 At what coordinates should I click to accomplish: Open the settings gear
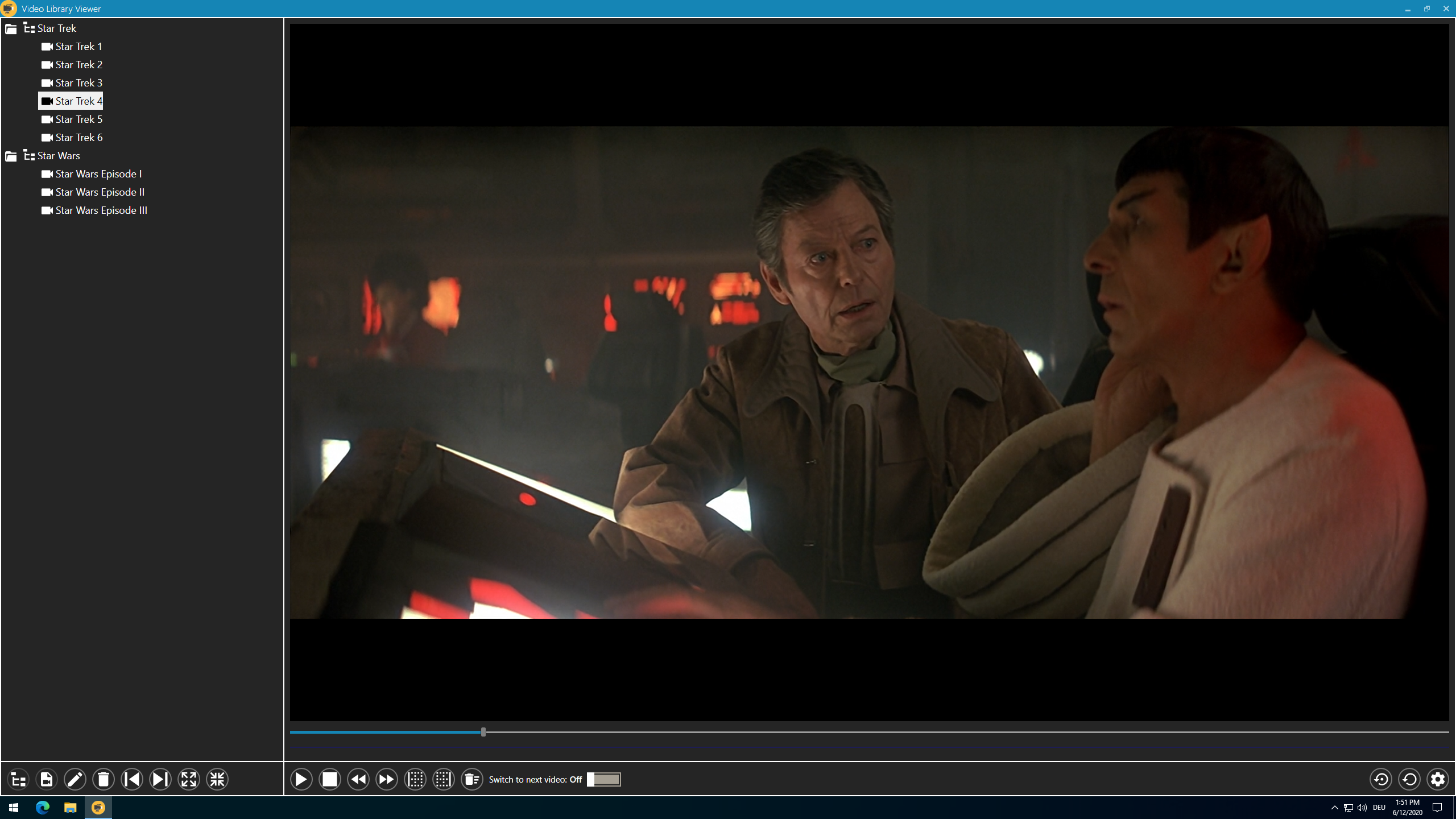pyautogui.click(x=1438, y=779)
